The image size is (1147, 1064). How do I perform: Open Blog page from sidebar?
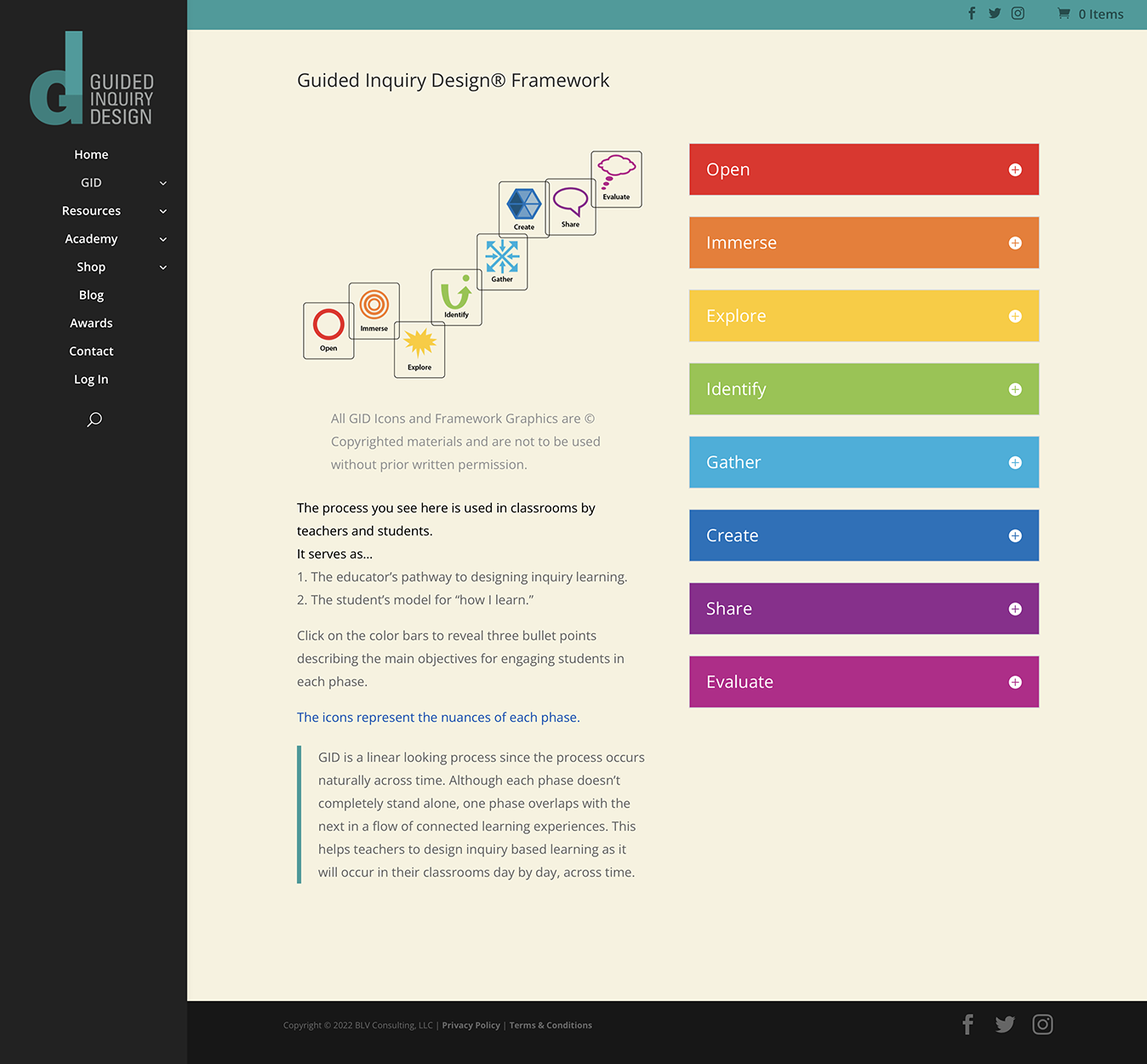pos(91,295)
